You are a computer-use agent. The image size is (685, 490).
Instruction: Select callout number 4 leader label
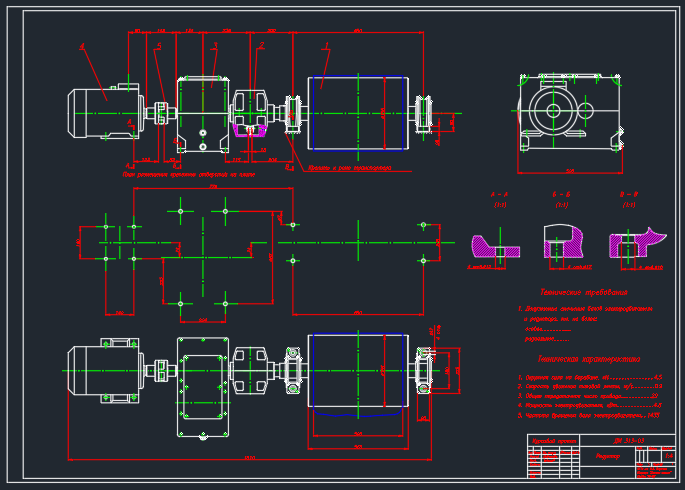click(x=82, y=46)
